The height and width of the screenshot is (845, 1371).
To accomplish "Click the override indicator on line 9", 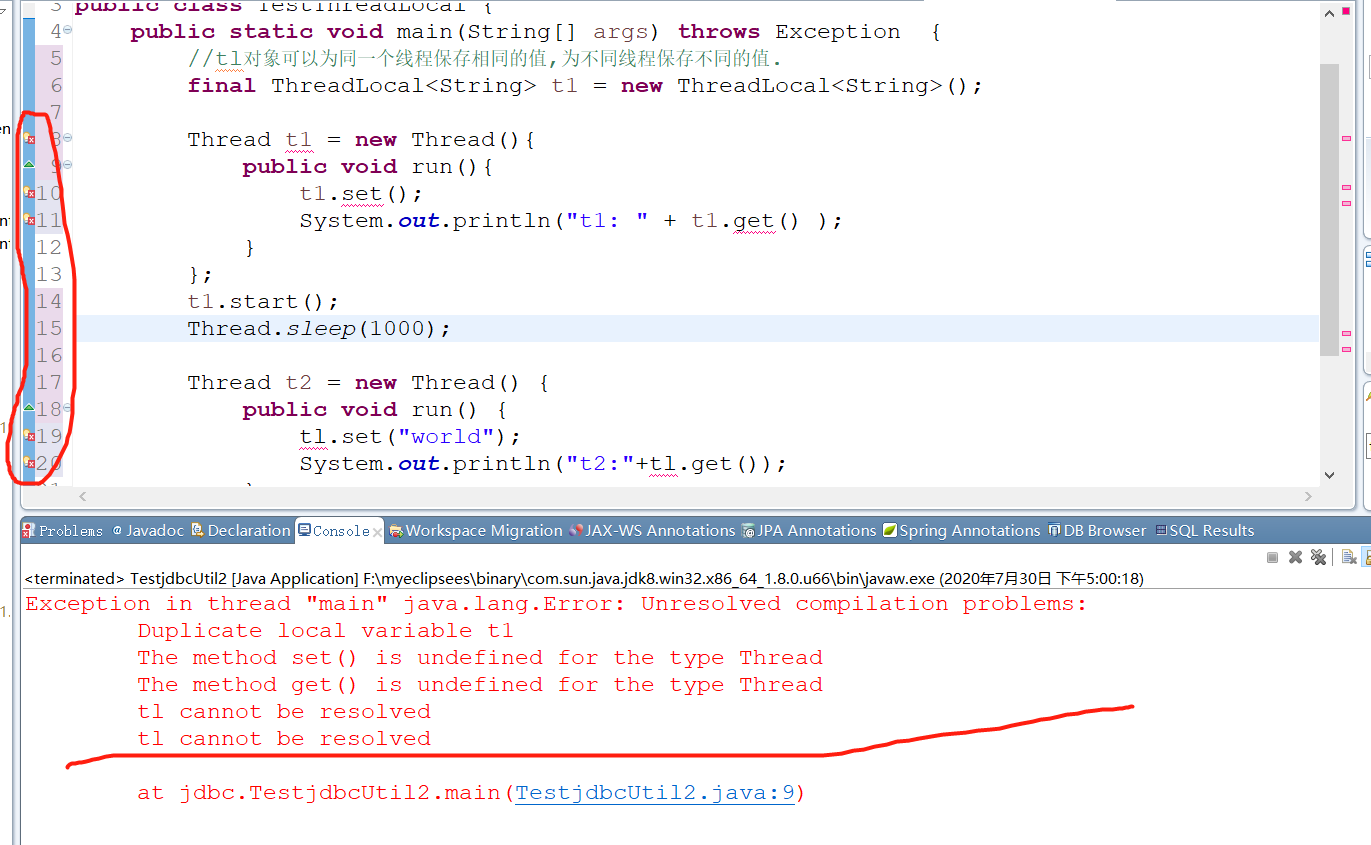I will pyautogui.click(x=29, y=165).
